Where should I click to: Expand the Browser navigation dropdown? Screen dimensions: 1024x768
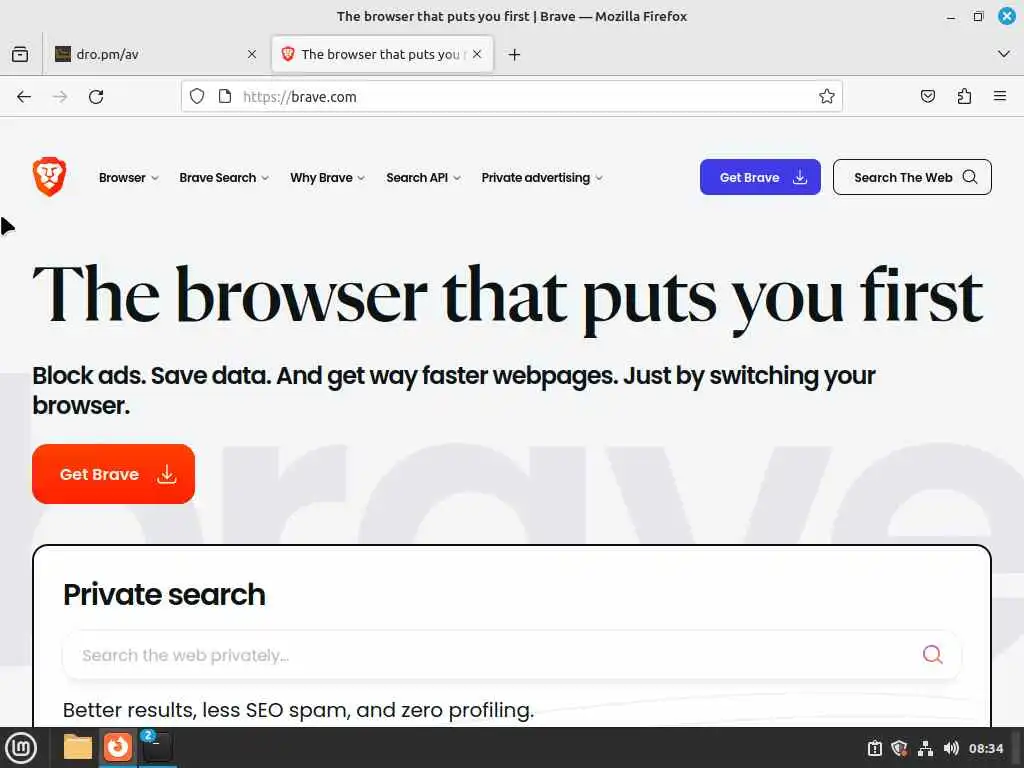(129, 178)
